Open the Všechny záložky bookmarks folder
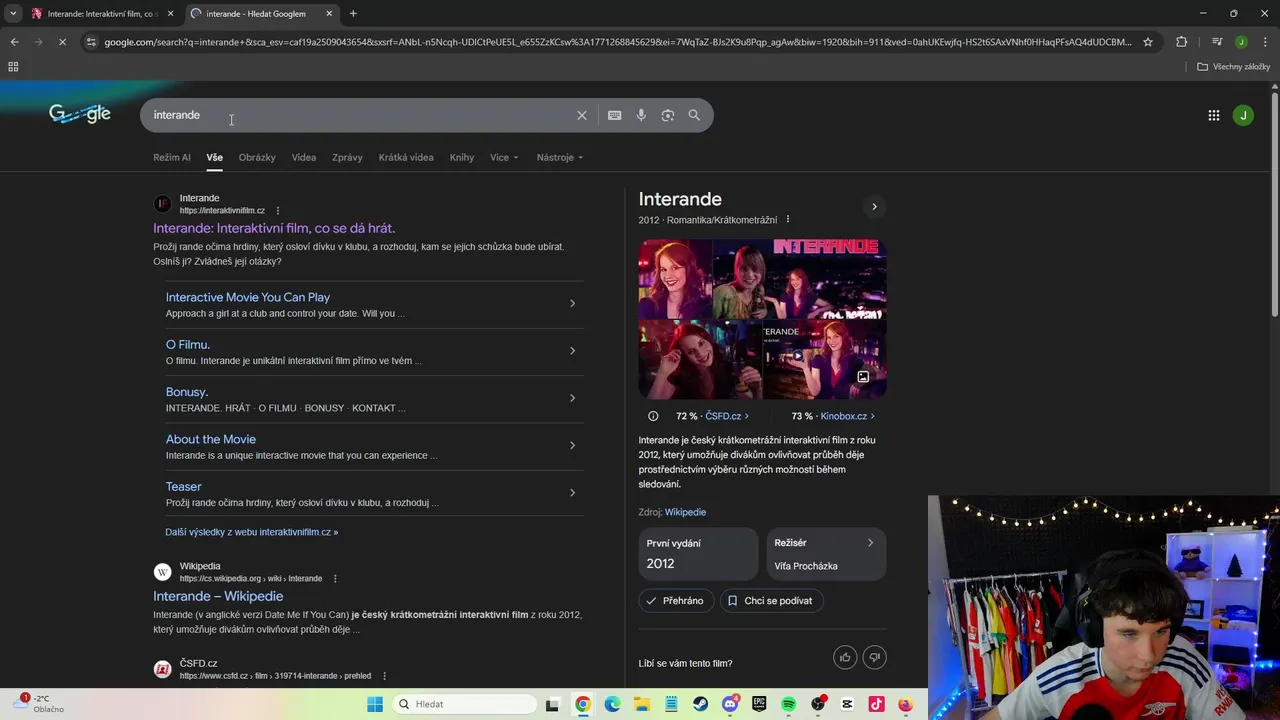1280x720 pixels. coord(1234,67)
